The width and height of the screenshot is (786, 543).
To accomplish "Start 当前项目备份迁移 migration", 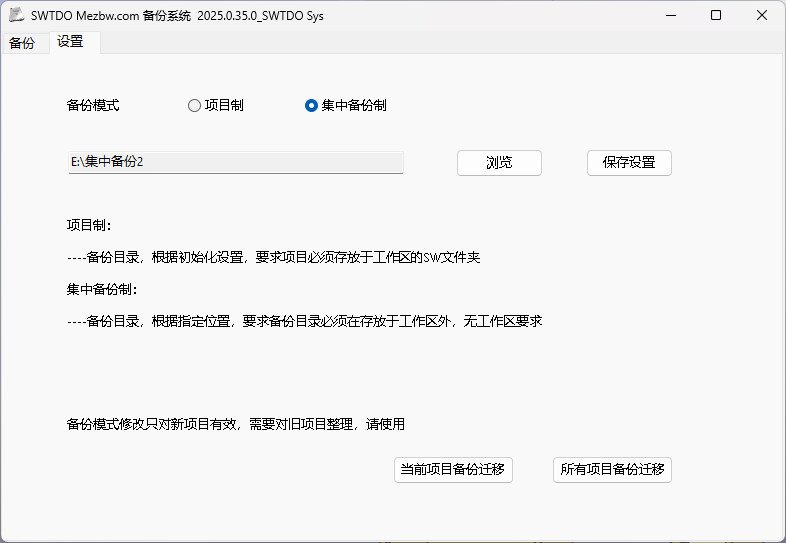I will [453, 470].
